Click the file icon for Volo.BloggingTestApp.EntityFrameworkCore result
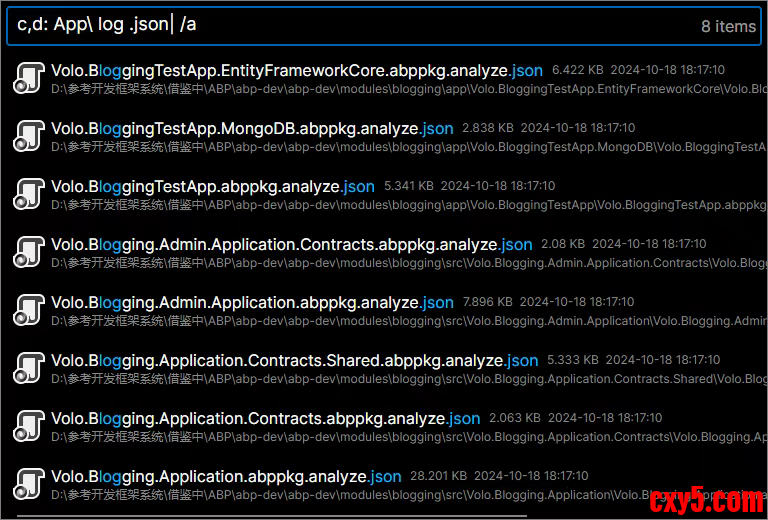The image size is (768, 520). tap(28, 78)
